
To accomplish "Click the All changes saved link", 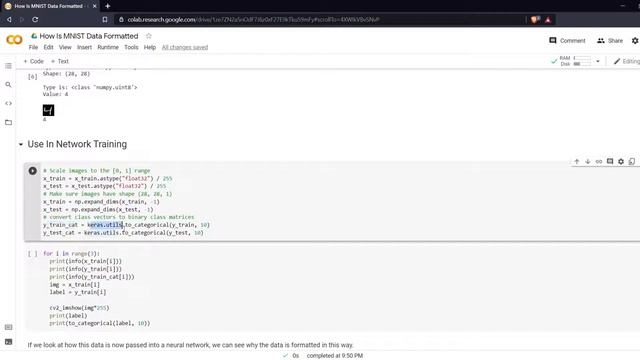I will [x=185, y=47].
